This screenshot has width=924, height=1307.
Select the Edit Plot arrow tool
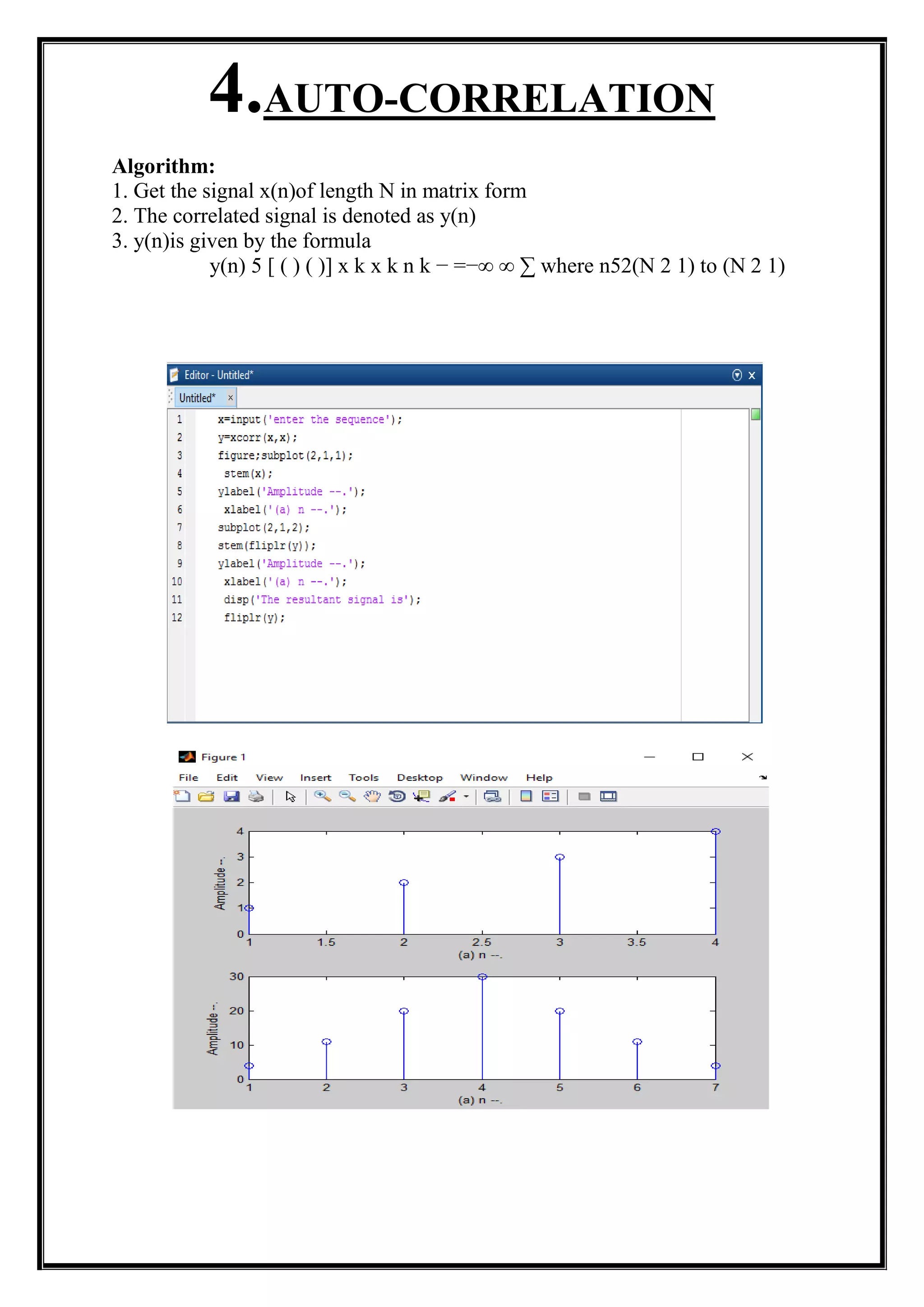point(291,797)
